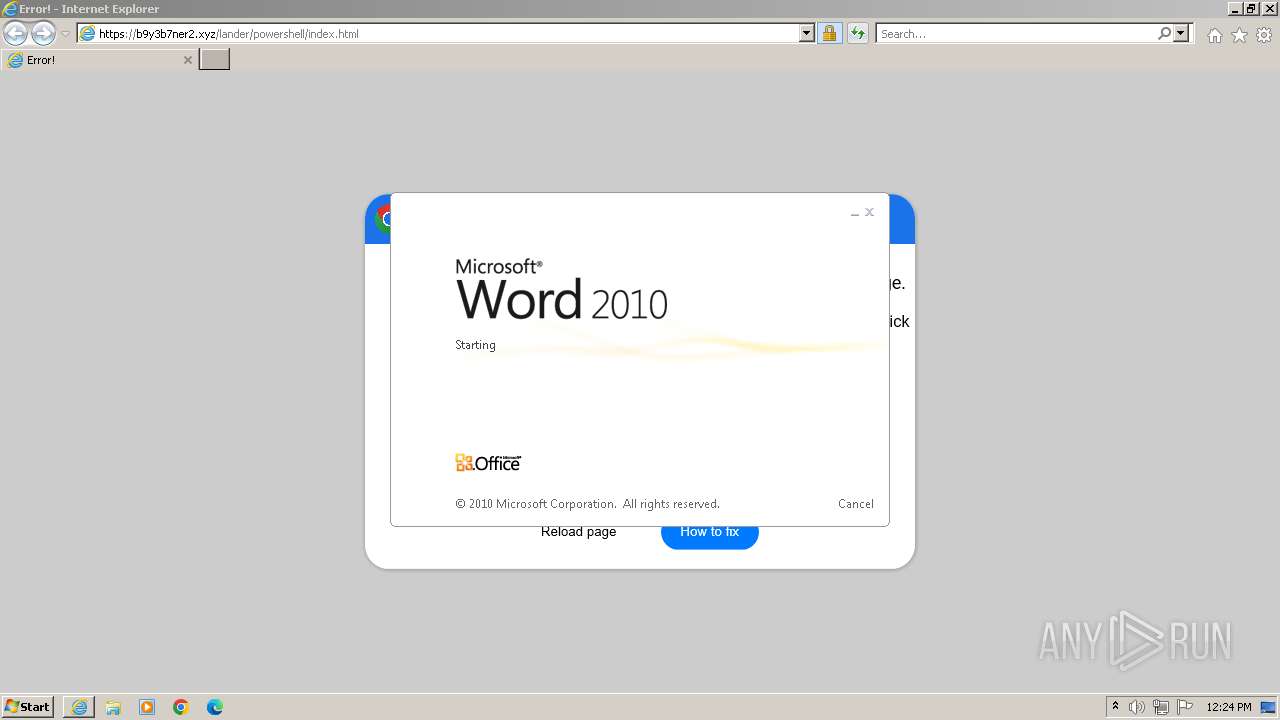Image resolution: width=1280 pixels, height=720 pixels.
Task: Minimize the Word splash screen
Action: [855, 213]
